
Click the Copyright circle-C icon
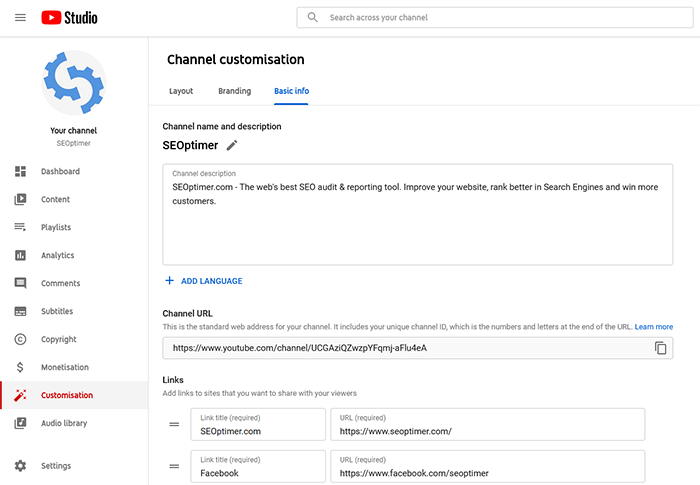(20, 339)
